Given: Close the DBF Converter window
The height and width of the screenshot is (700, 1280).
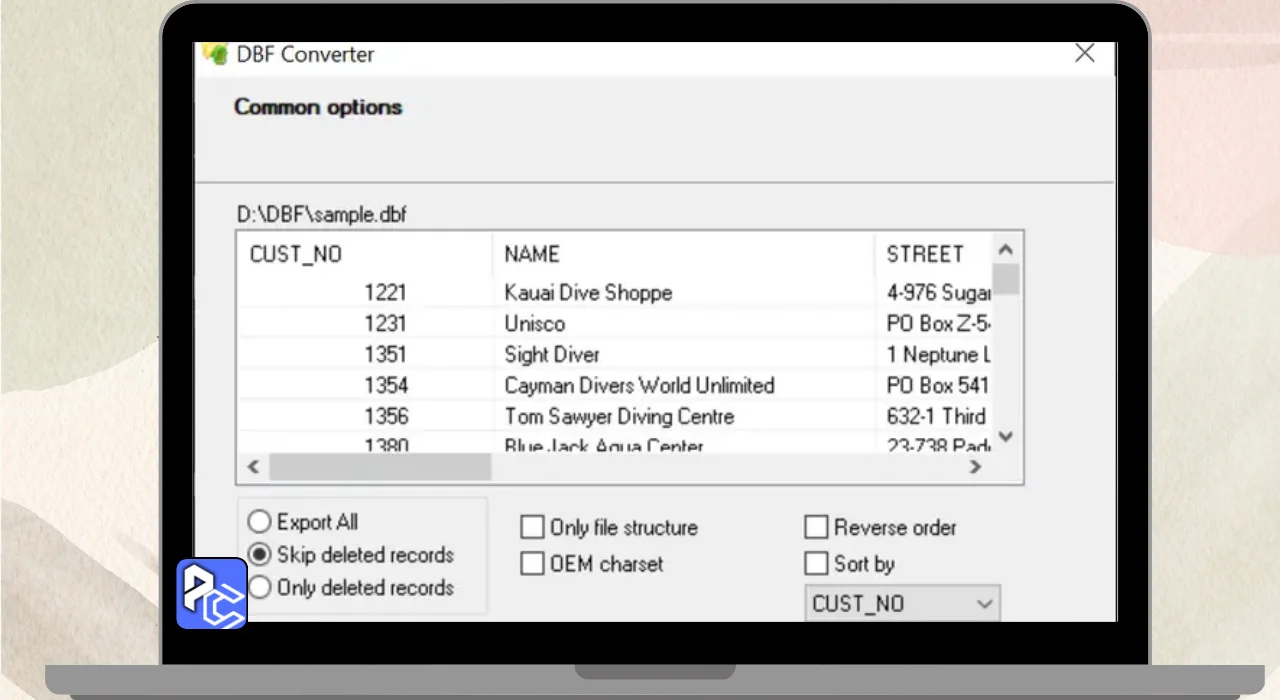Looking at the screenshot, I should click(x=1084, y=54).
